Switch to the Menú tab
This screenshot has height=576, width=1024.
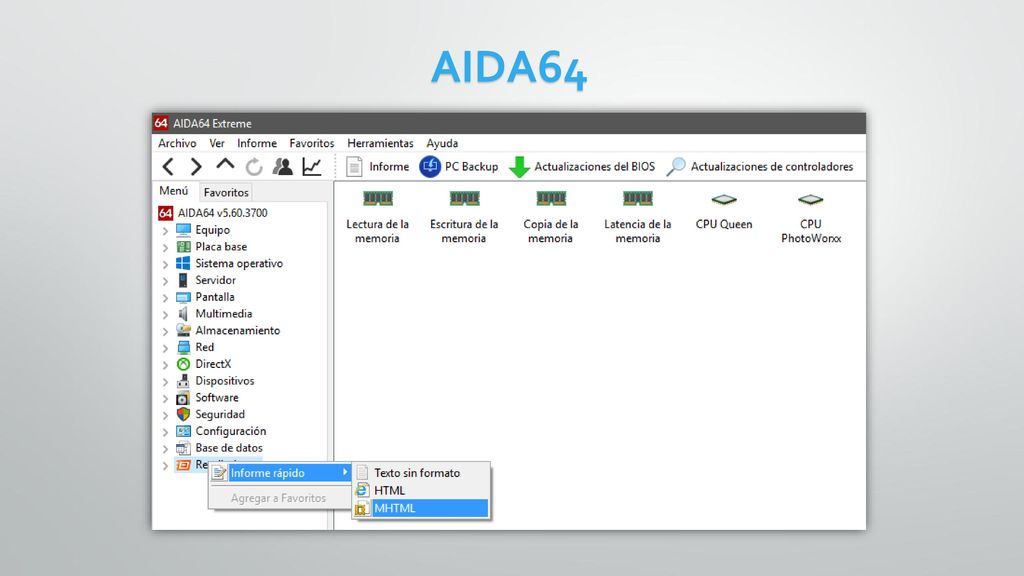coord(174,191)
